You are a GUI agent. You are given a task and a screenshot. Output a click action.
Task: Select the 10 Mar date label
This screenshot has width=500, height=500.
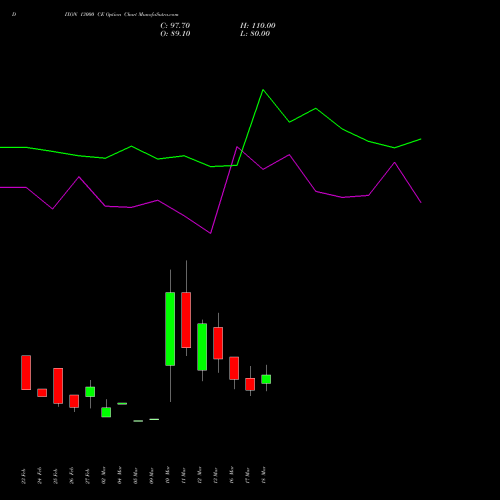click(168, 475)
